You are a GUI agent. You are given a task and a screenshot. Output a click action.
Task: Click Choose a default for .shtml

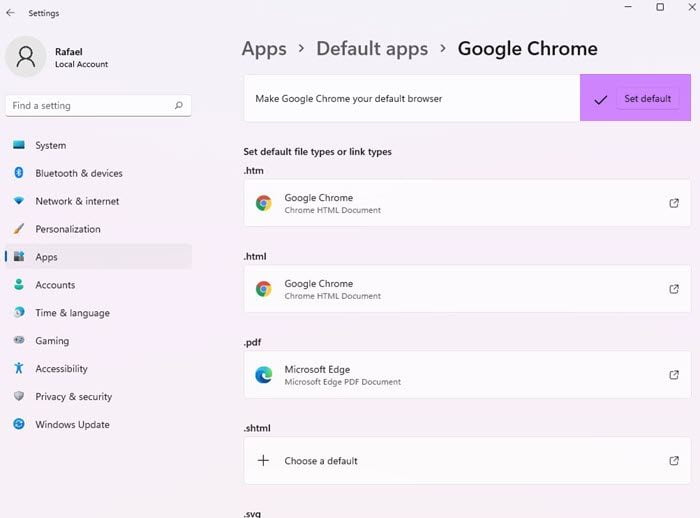(321, 461)
